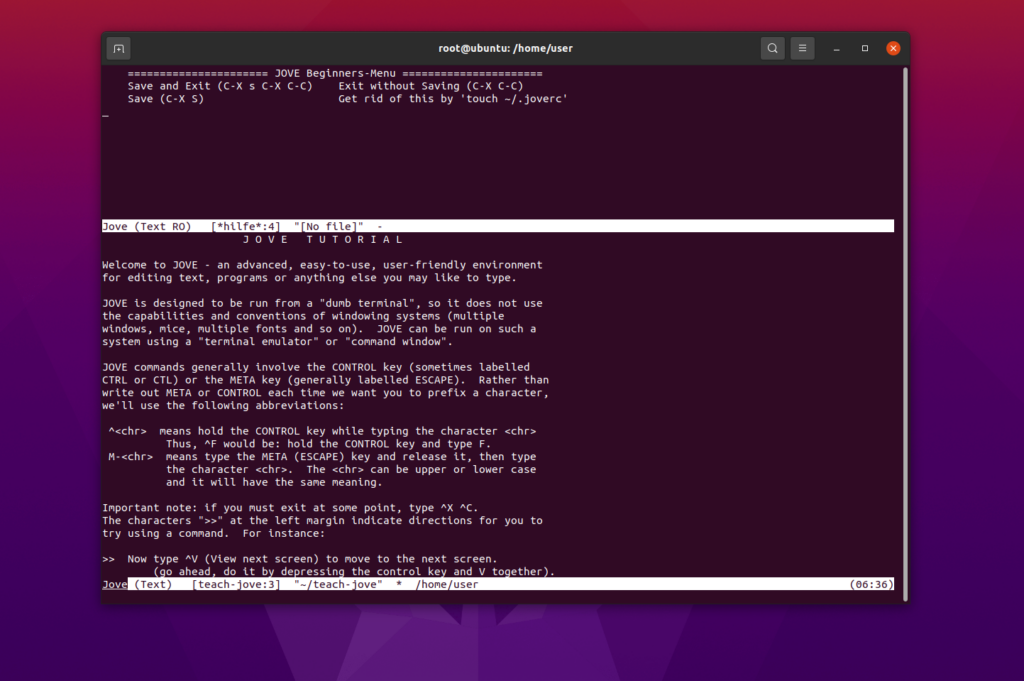Click line 'try using a command. For instance:'
Image resolution: width=1024 pixels, height=681 pixels.
213,533
